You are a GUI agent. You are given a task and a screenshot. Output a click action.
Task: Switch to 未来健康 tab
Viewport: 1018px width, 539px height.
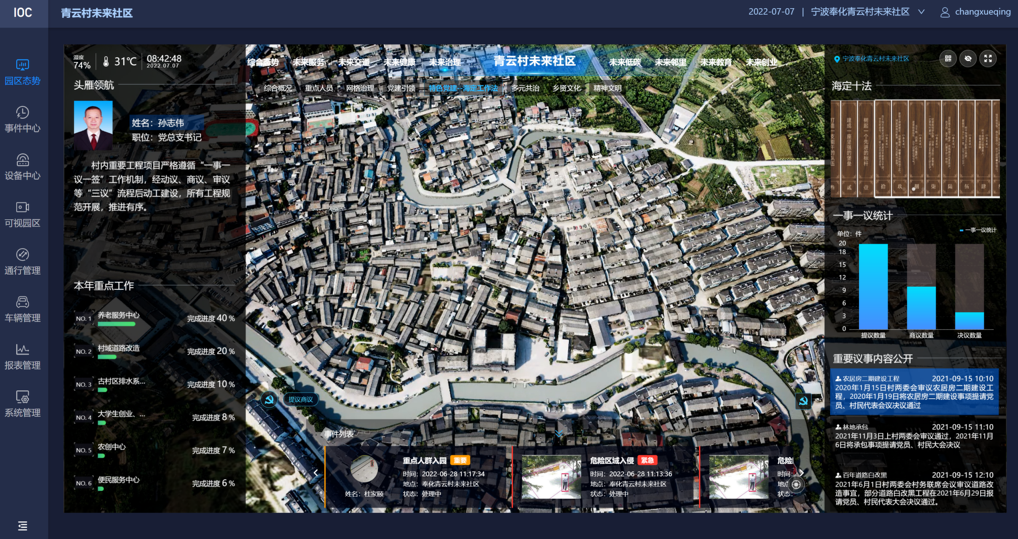tap(399, 62)
